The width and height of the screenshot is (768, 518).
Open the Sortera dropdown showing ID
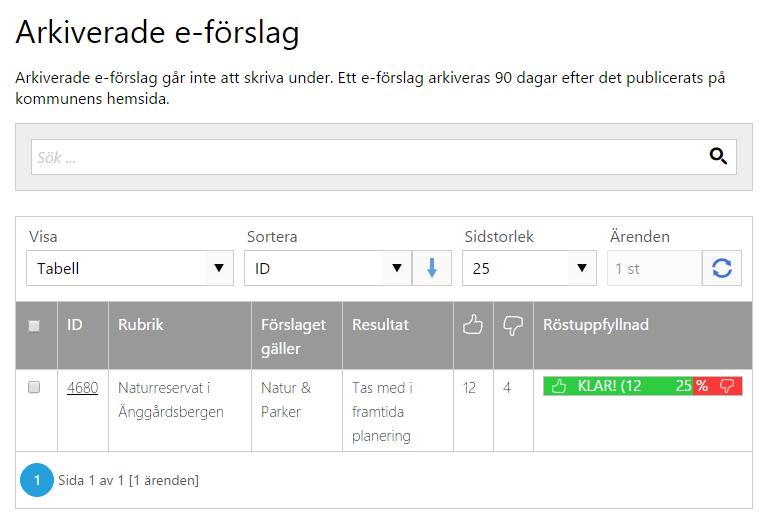(328, 268)
